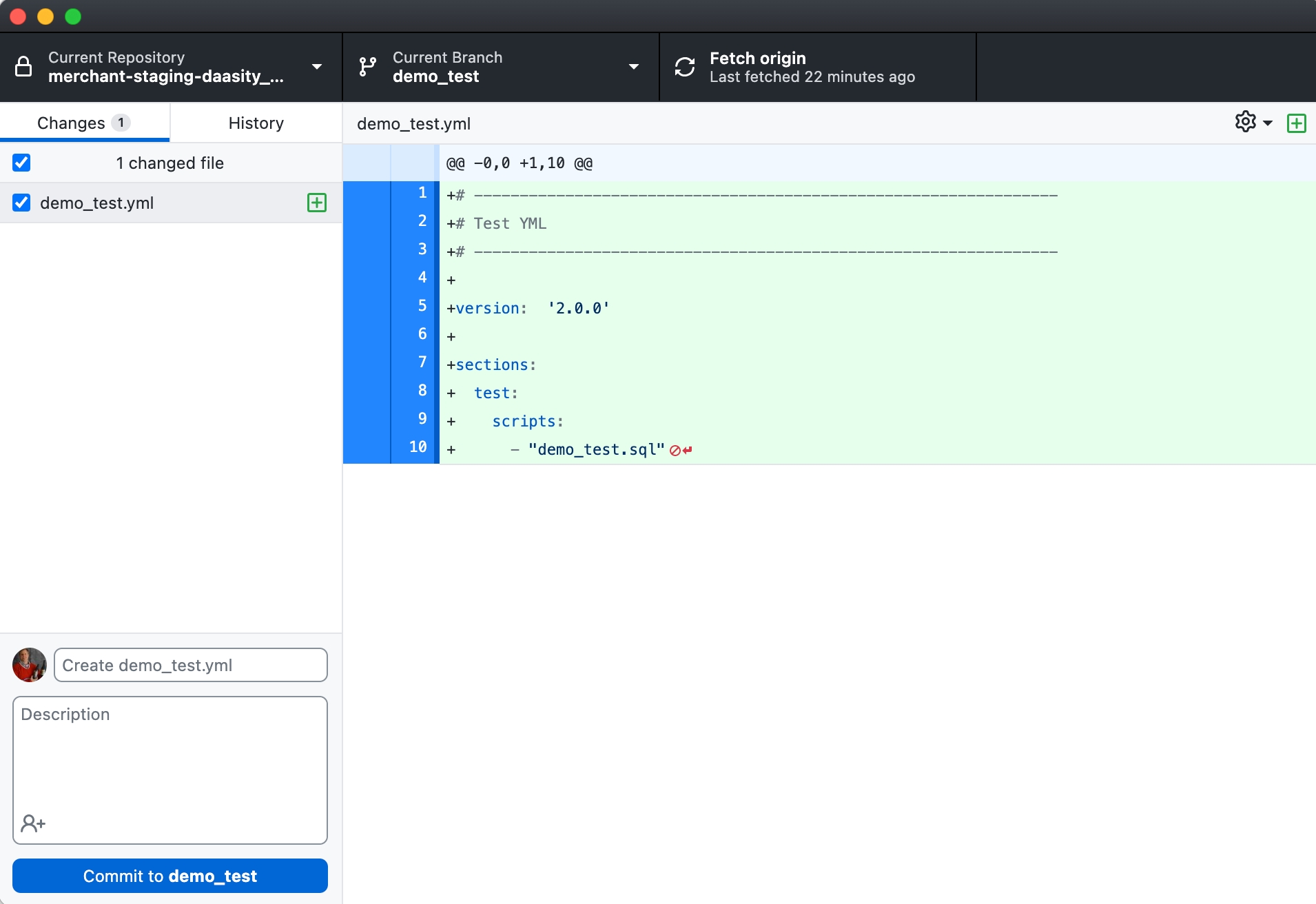Image resolution: width=1316 pixels, height=904 pixels.
Task: Expand the diff options dropdown arrow
Action: [x=1268, y=123]
